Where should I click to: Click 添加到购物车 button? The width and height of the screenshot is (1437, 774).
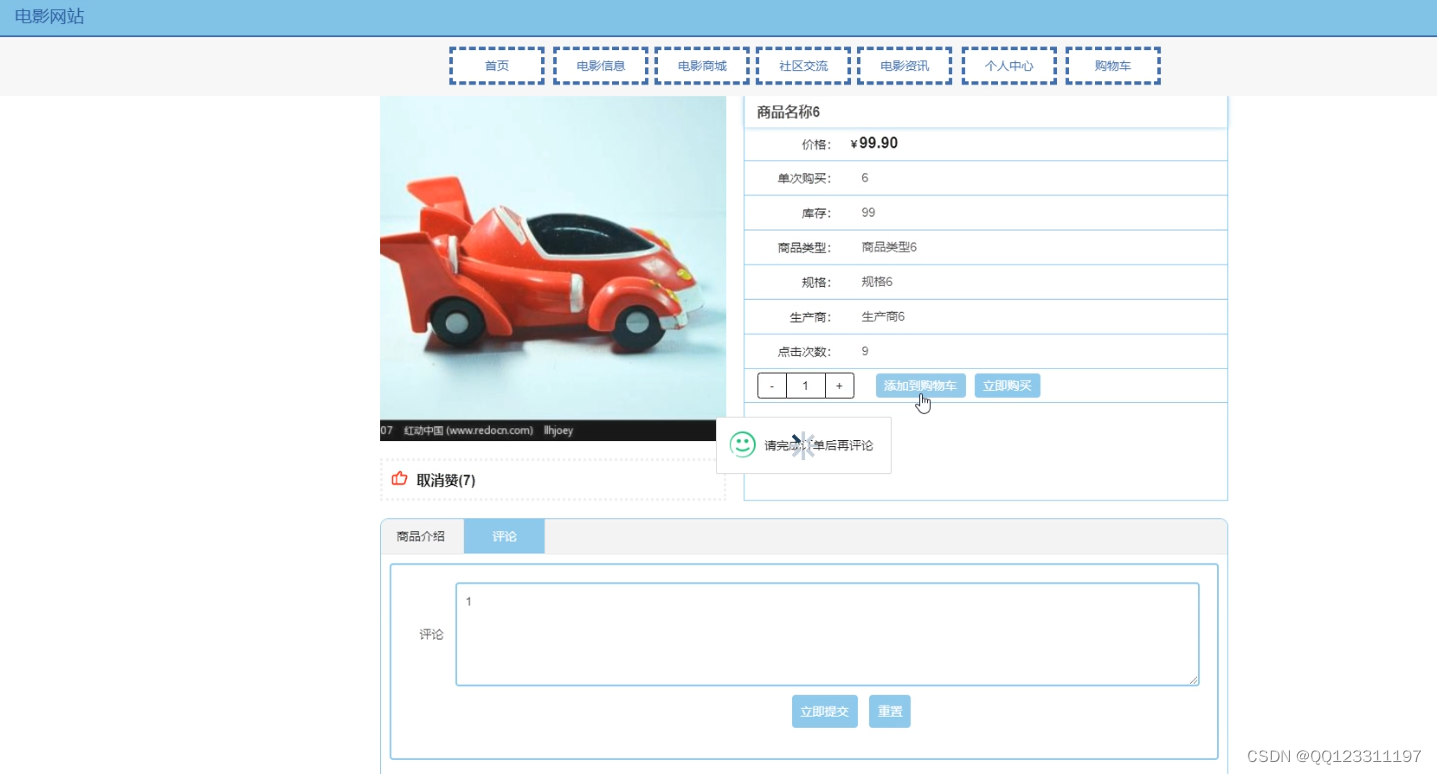[x=921, y=386]
